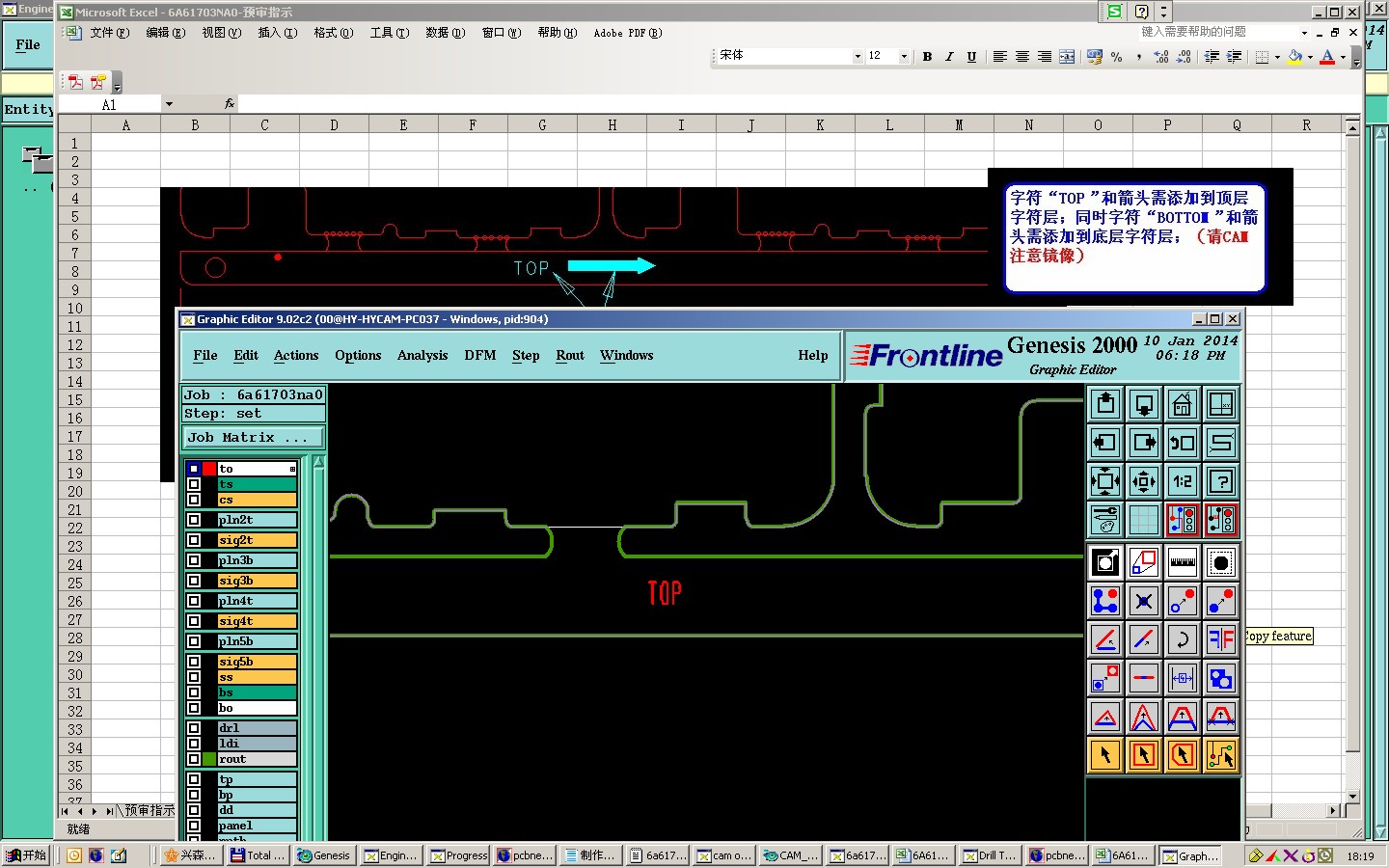Select the rectangle area selection arrow
Viewport: 1389px width, 868px height.
(1144, 755)
